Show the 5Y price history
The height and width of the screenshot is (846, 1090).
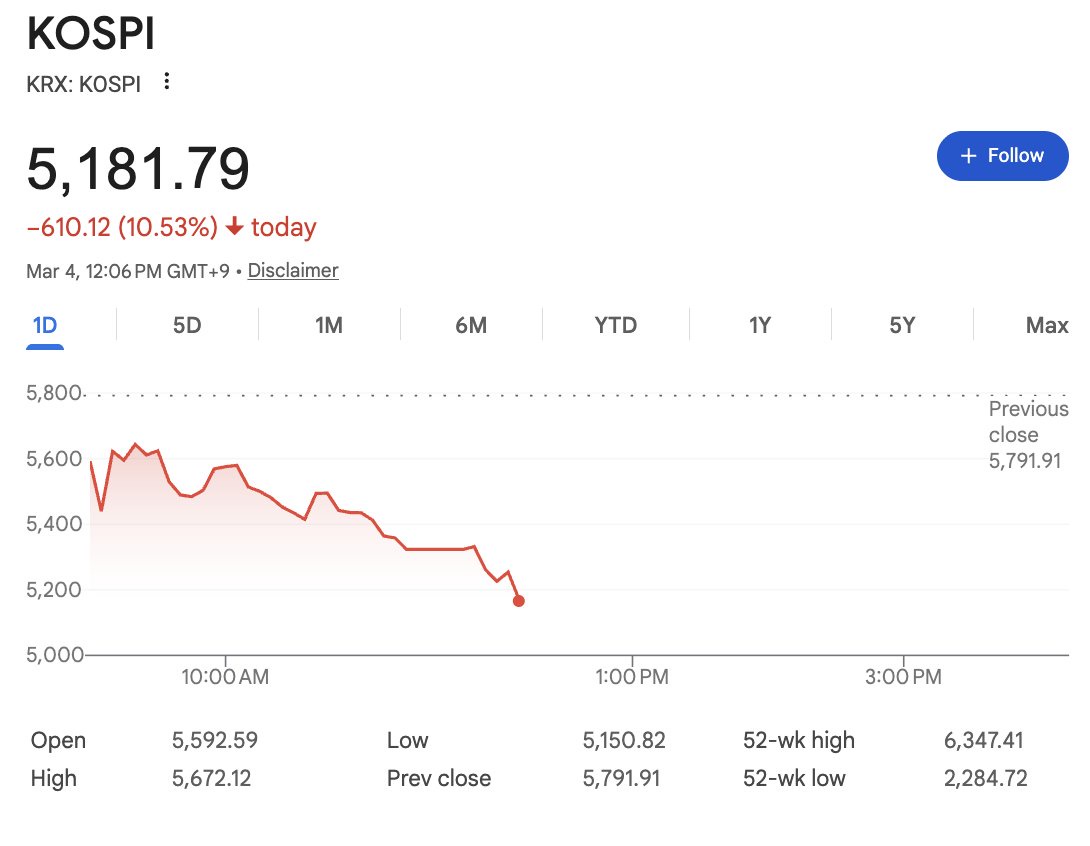point(902,325)
